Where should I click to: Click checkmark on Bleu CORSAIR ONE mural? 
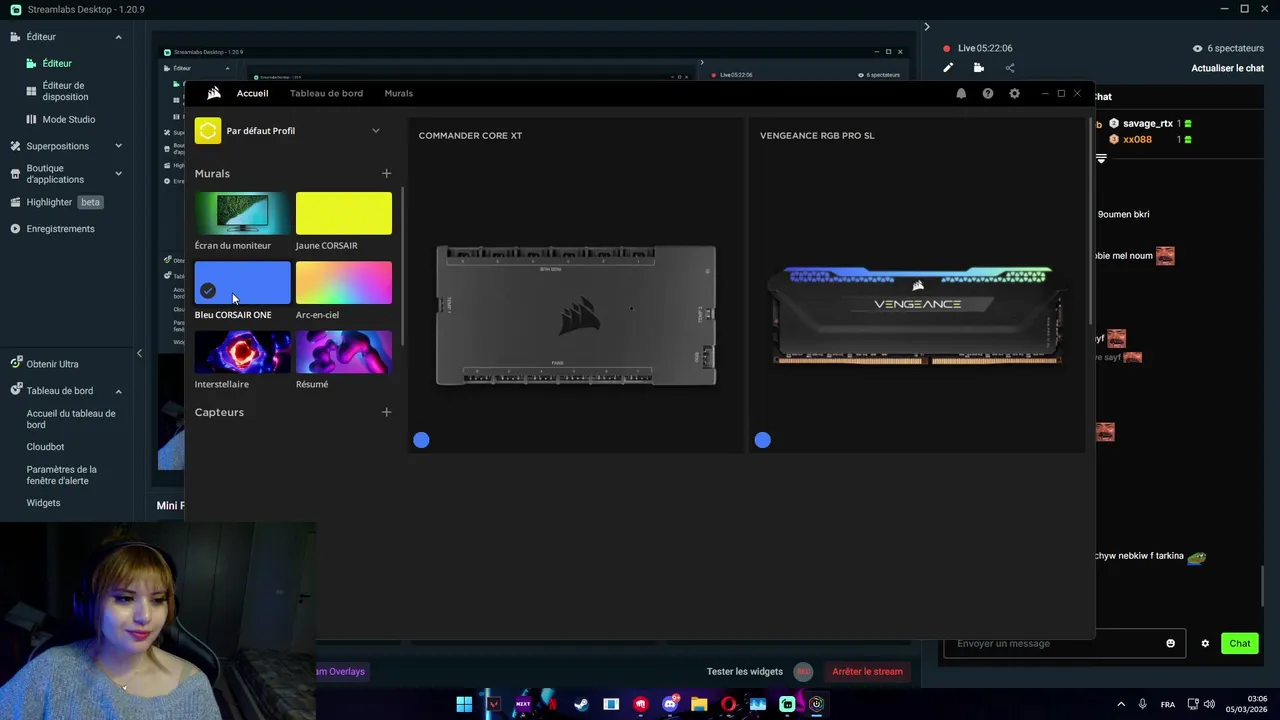click(x=208, y=291)
